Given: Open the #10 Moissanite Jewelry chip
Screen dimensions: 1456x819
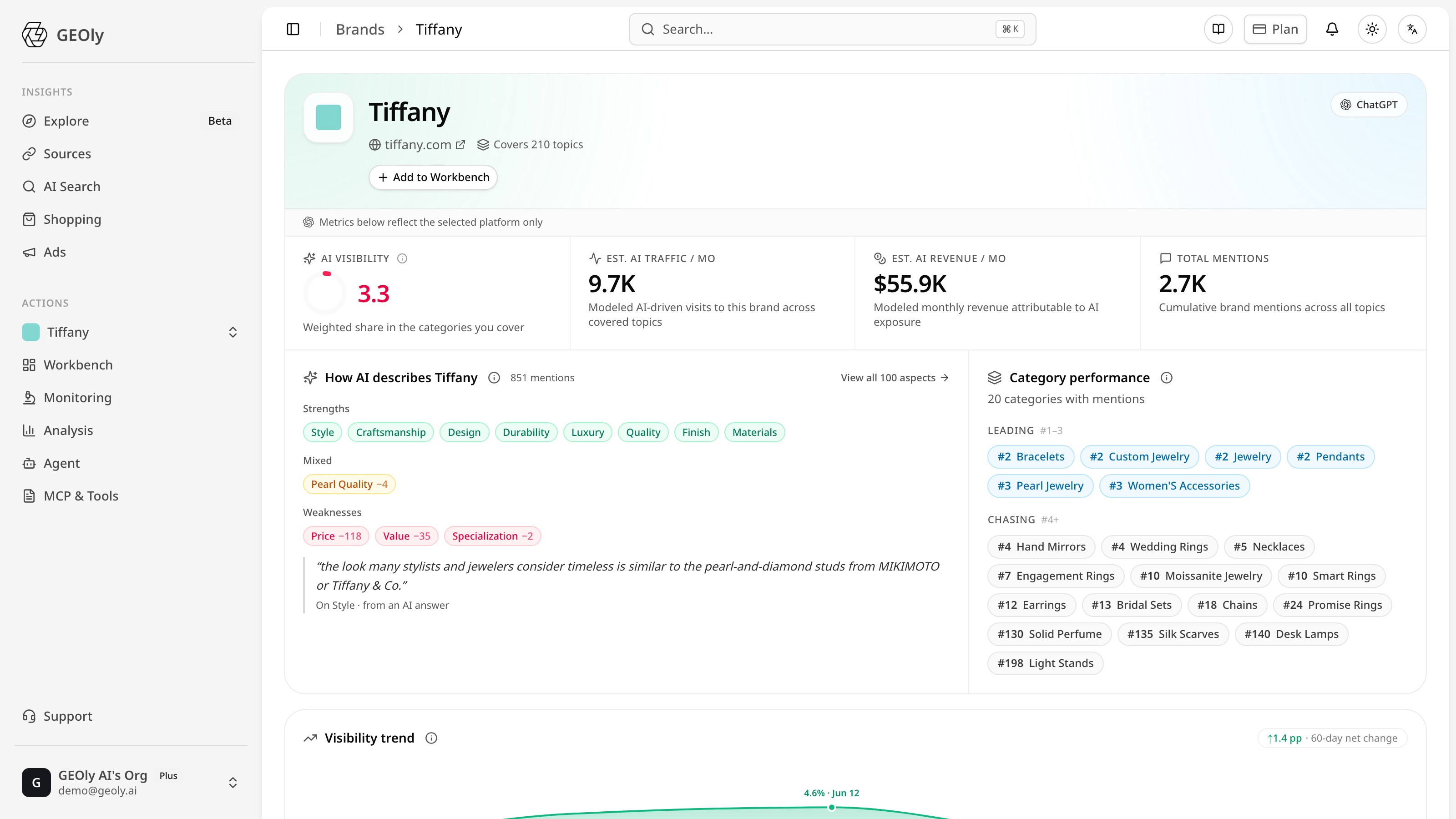Looking at the screenshot, I should coord(1201,576).
